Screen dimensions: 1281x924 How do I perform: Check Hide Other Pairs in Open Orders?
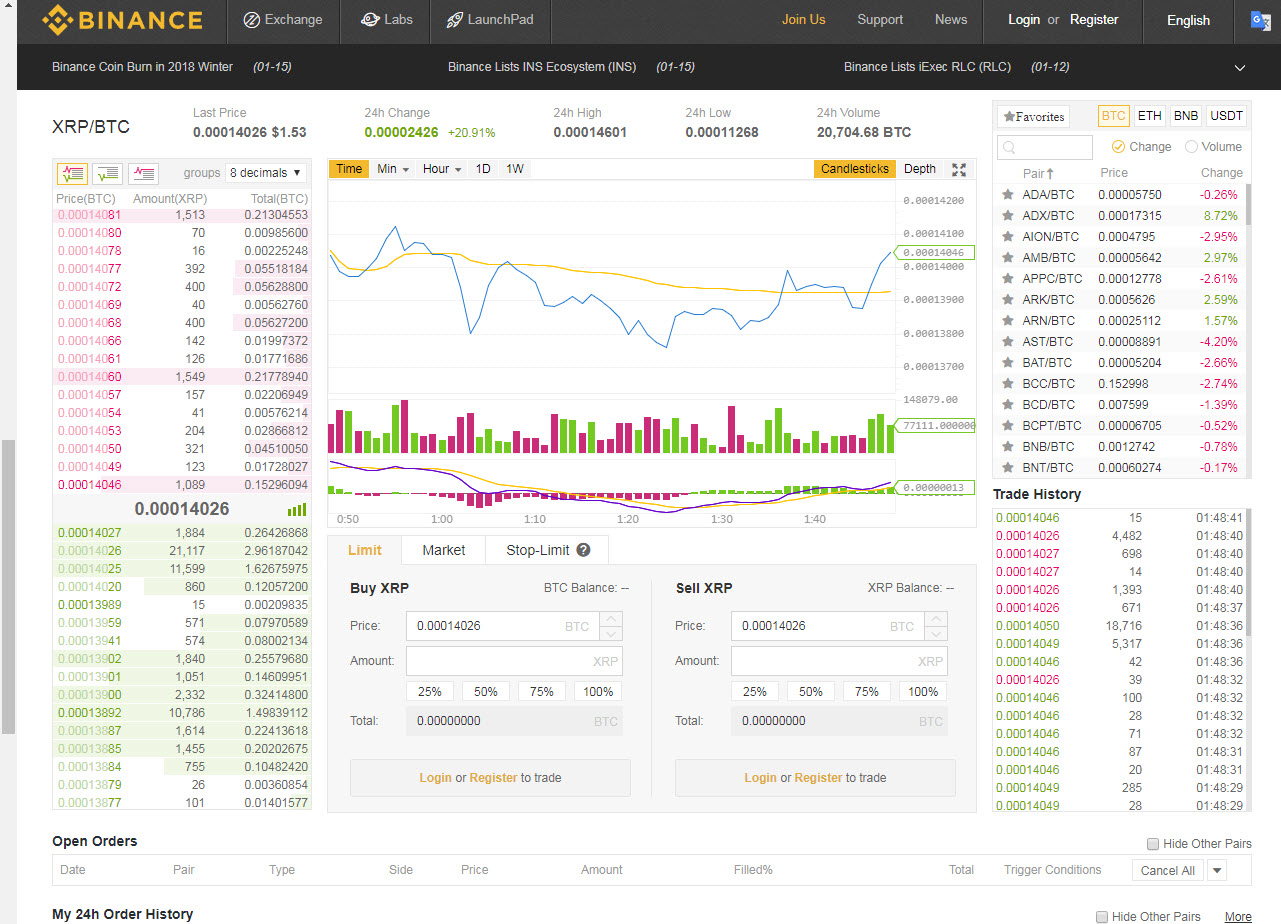1153,844
